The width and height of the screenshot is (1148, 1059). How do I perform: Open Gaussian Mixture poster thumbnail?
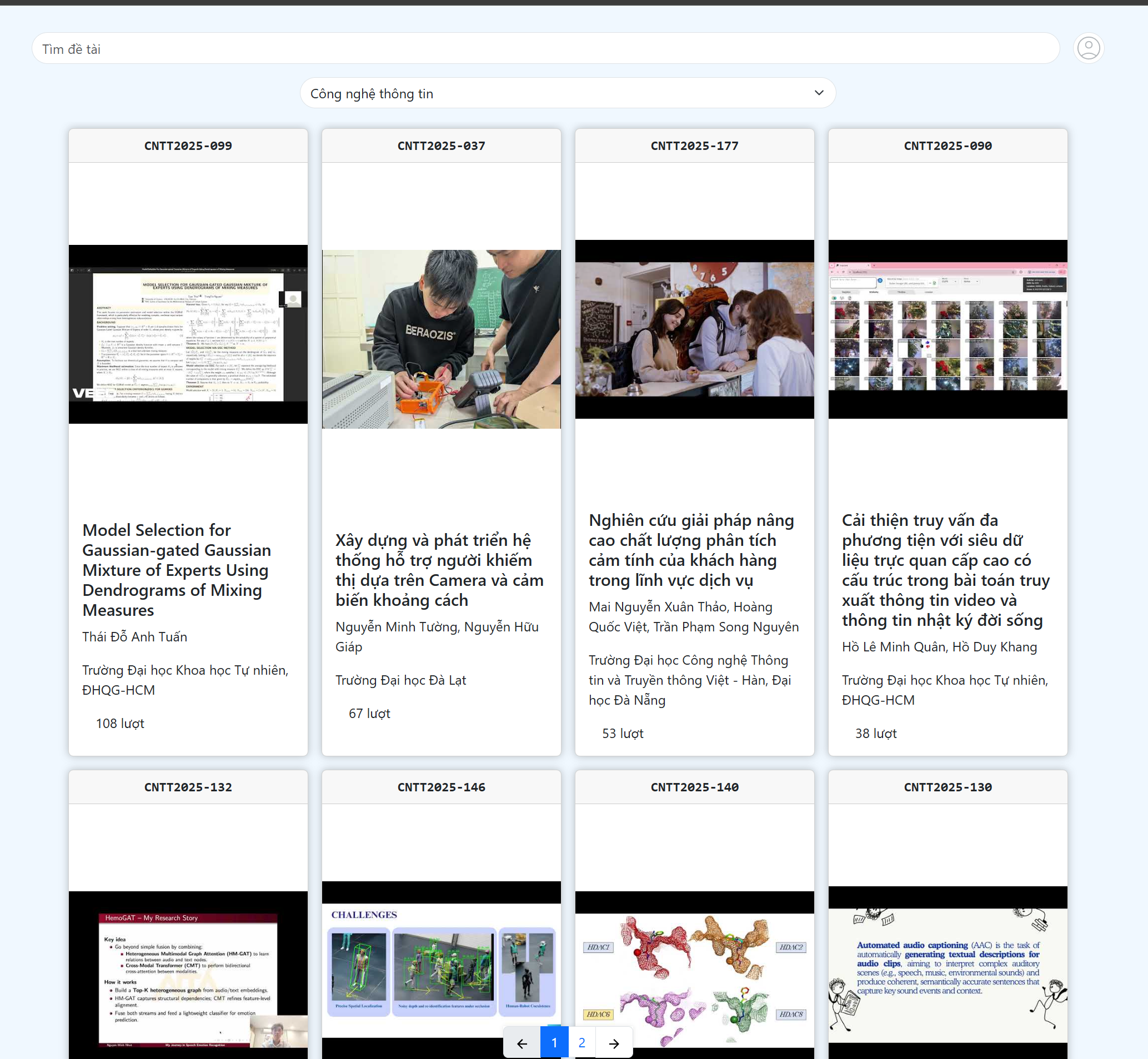pyautogui.click(x=188, y=334)
